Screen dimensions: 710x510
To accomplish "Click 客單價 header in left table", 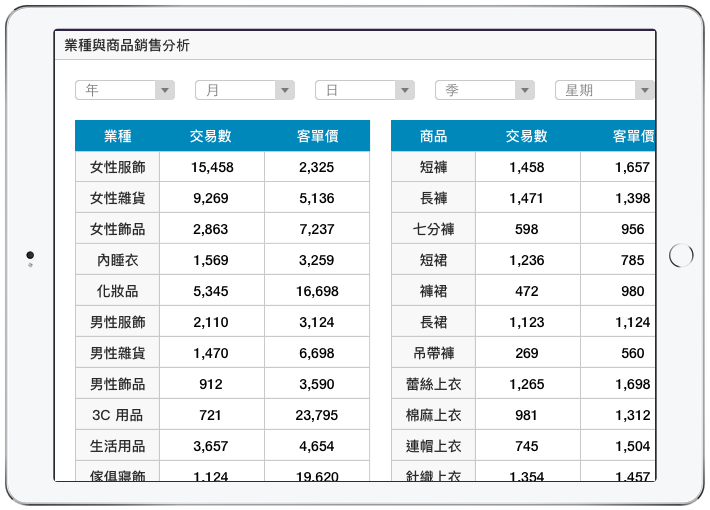I will pos(317,136).
